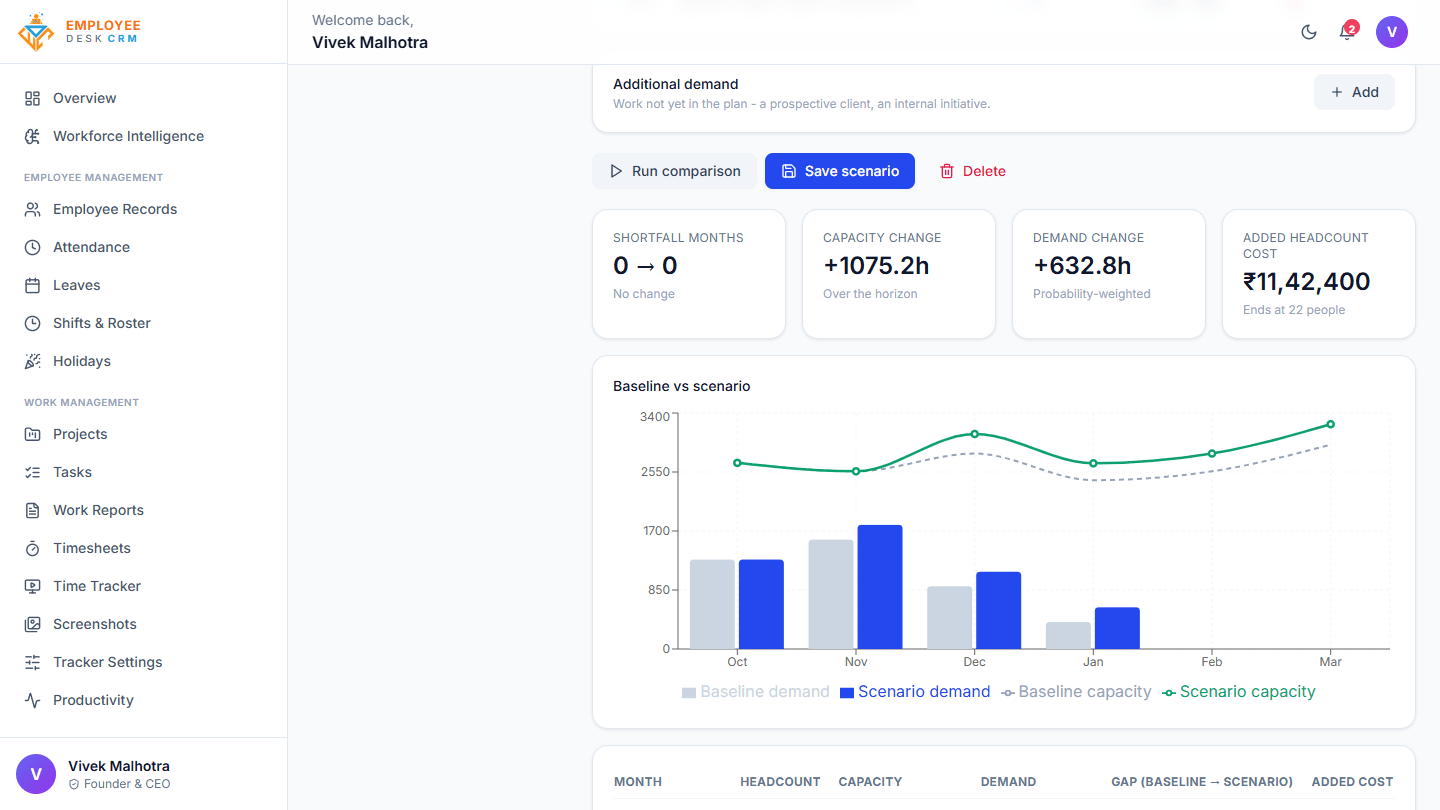This screenshot has height=810, width=1440.
Task: Click the Time Tracker monitor icon
Action: [x=33, y=586]
